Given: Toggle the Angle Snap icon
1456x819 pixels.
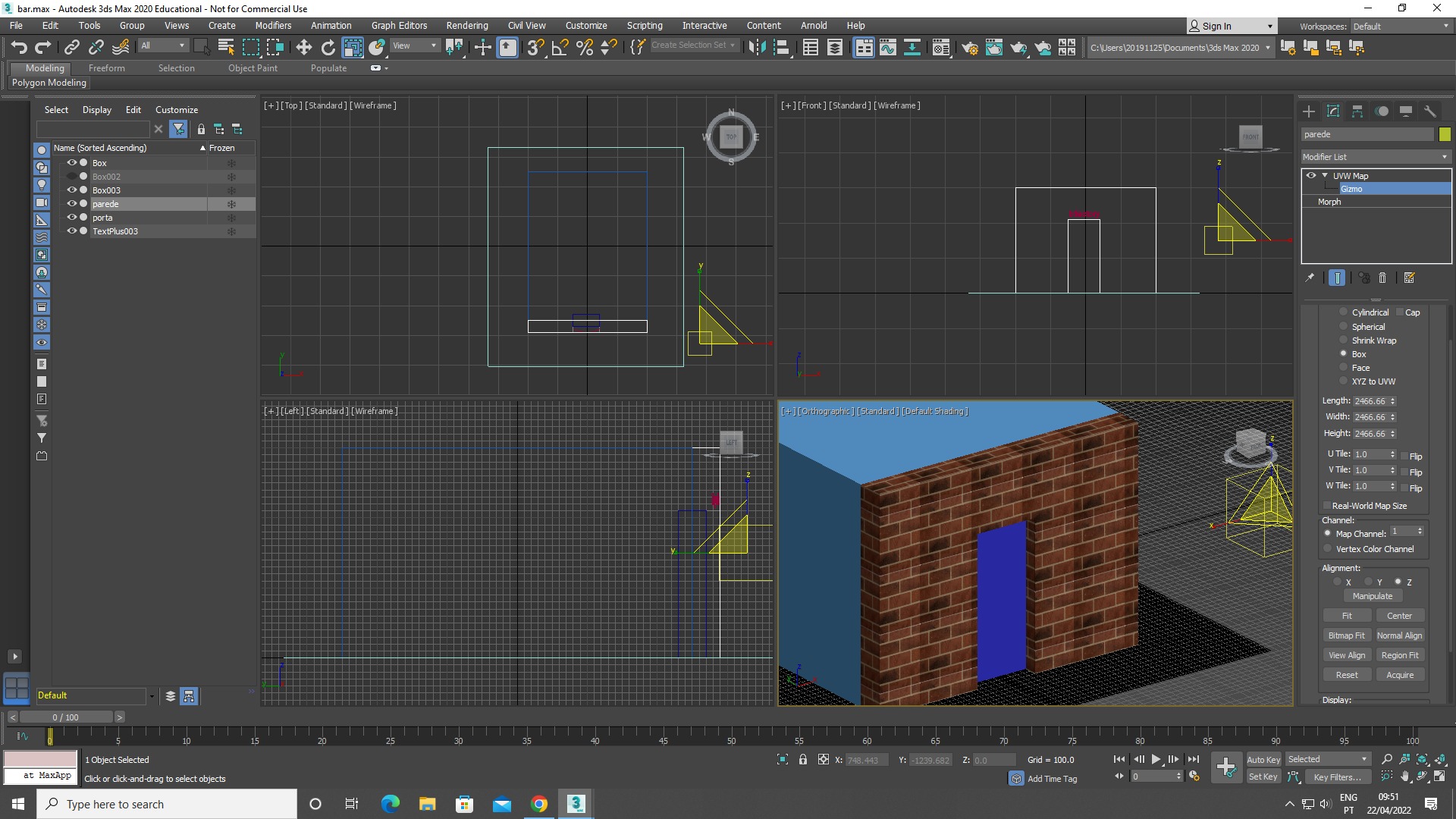Looking at the screenshot, I should click(560, 48).
